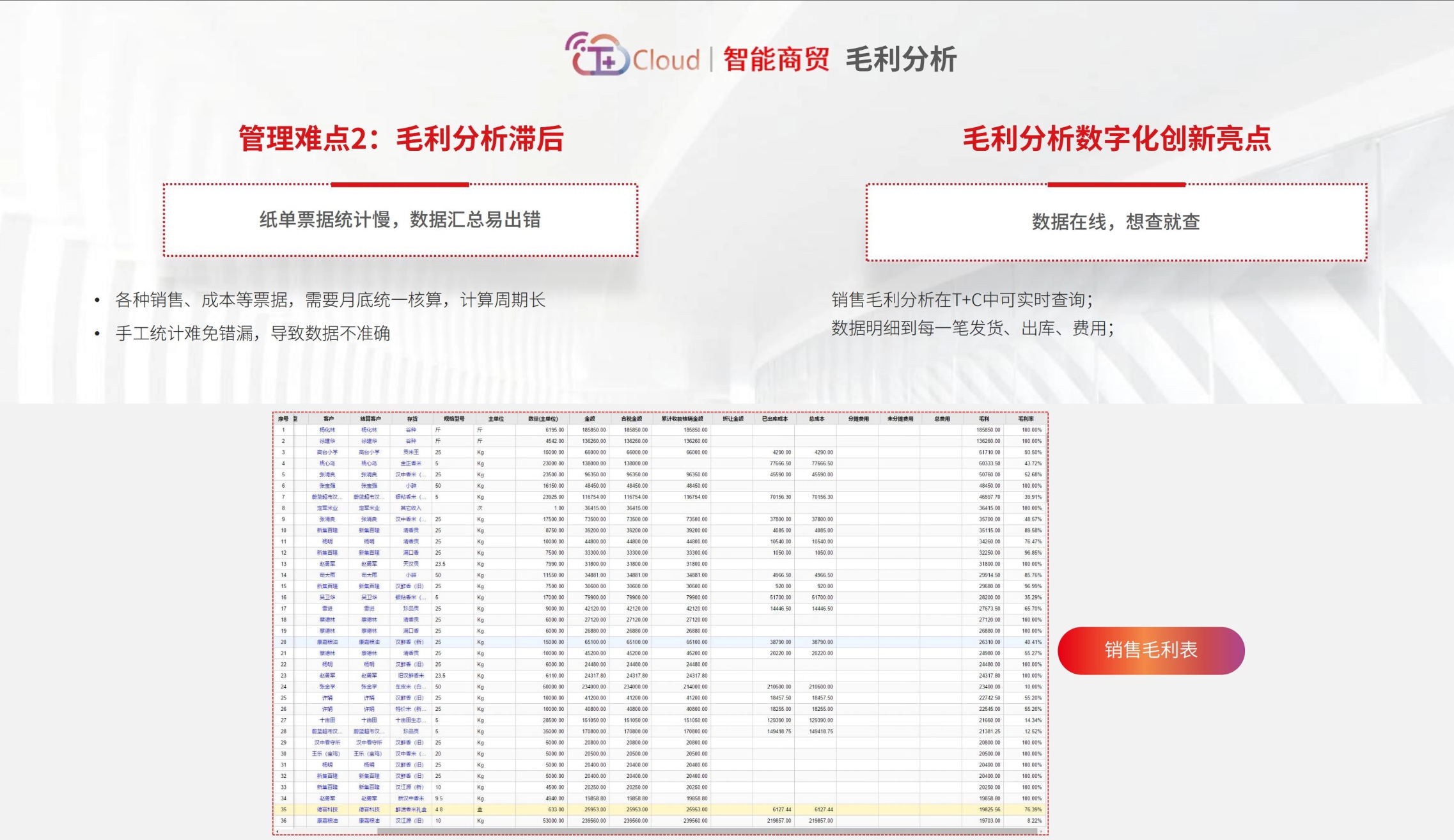Viewport: 1454px width, 840px height.
Task: Click the red 销售毛利表 button
Action: click(x=1150, y=650)
